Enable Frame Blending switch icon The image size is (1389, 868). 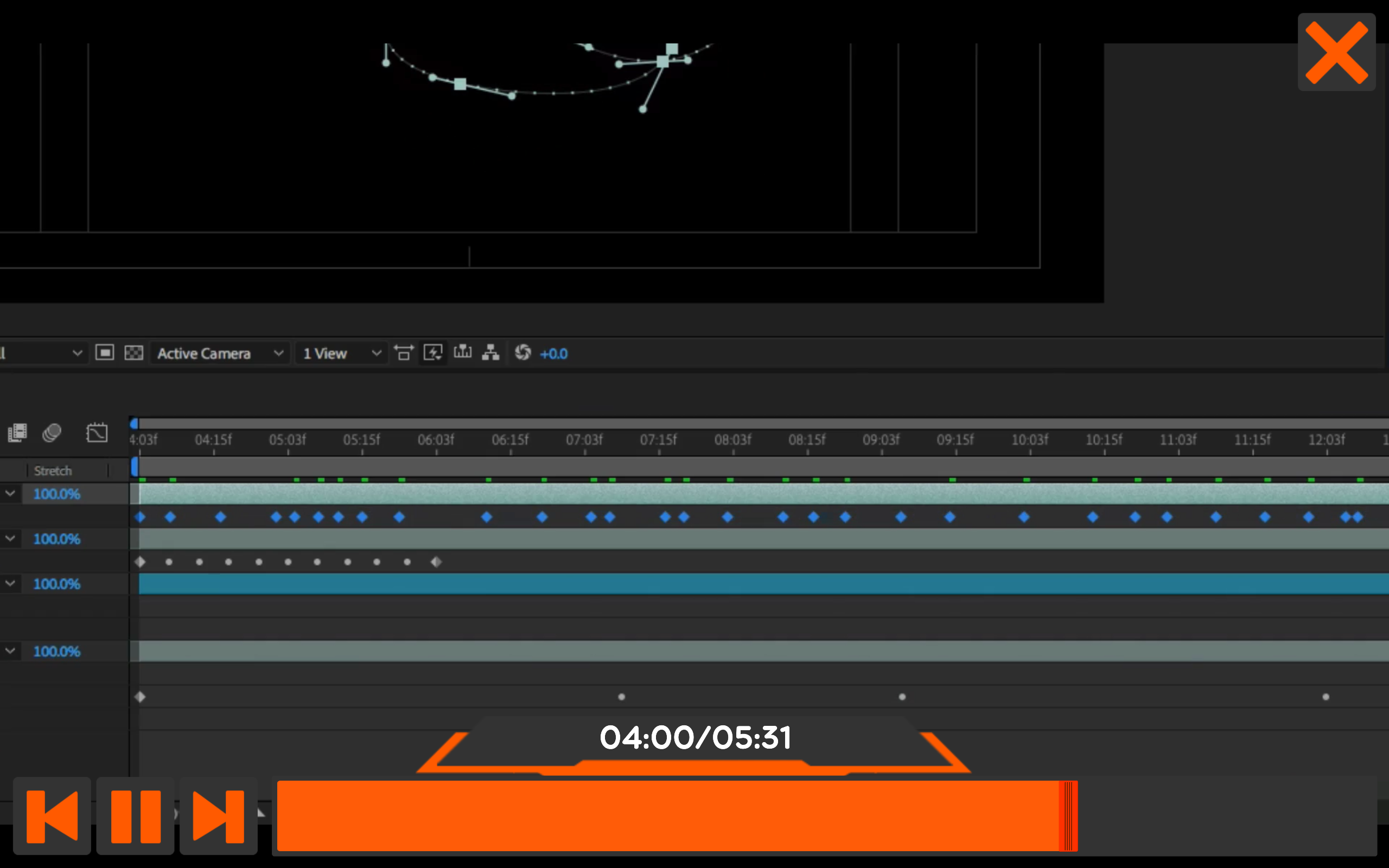coord(17,433)
